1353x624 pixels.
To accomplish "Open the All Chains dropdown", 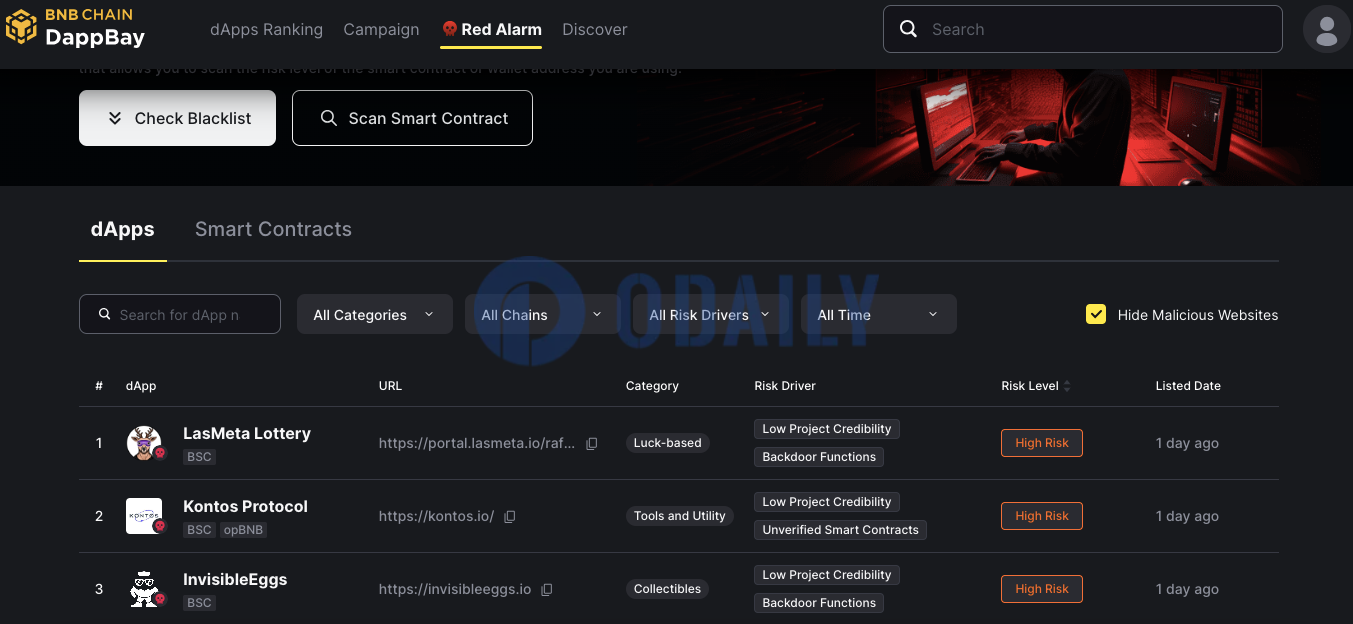I will point(543,314).
